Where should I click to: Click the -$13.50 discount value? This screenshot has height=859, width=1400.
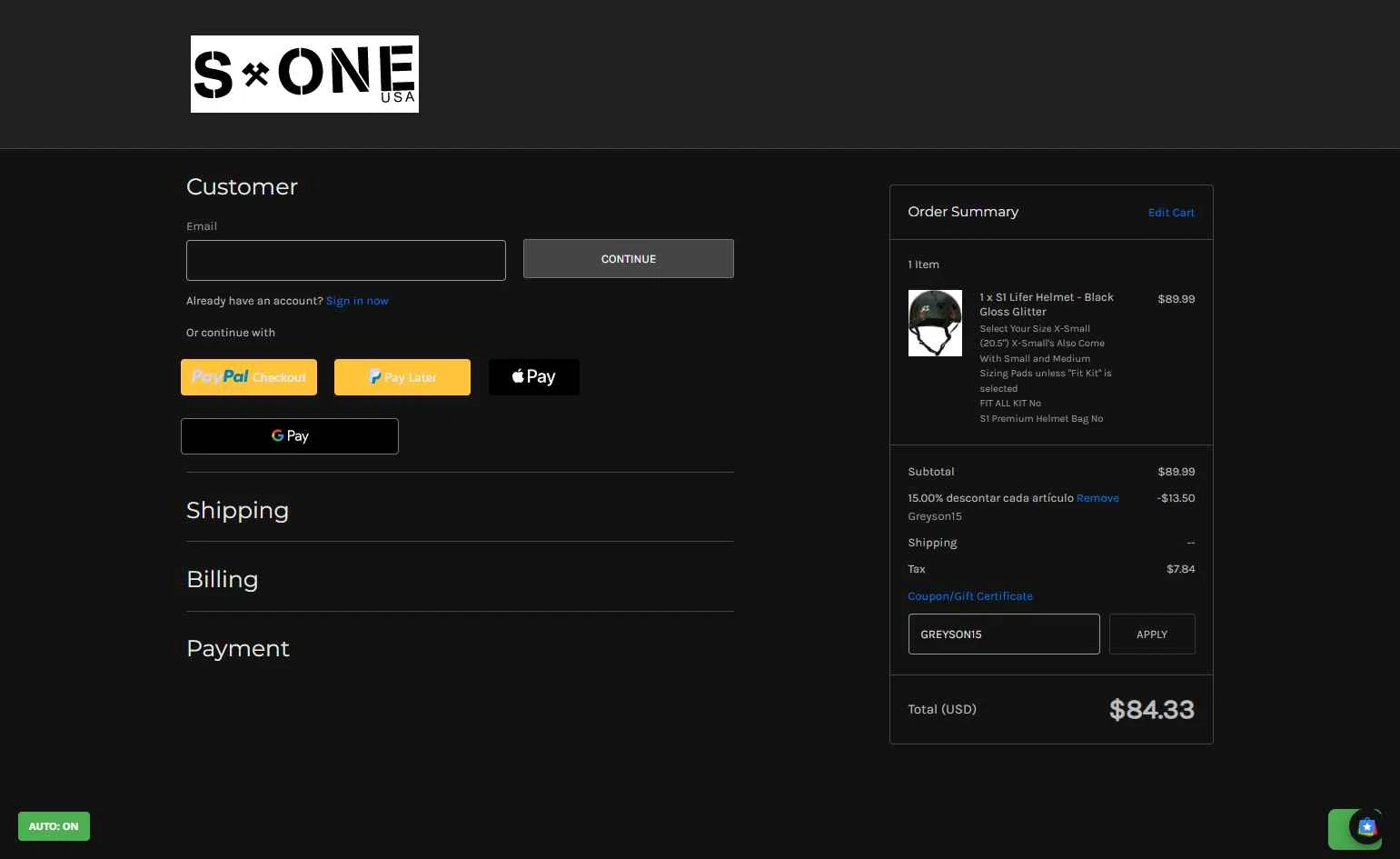(1177, 498)
